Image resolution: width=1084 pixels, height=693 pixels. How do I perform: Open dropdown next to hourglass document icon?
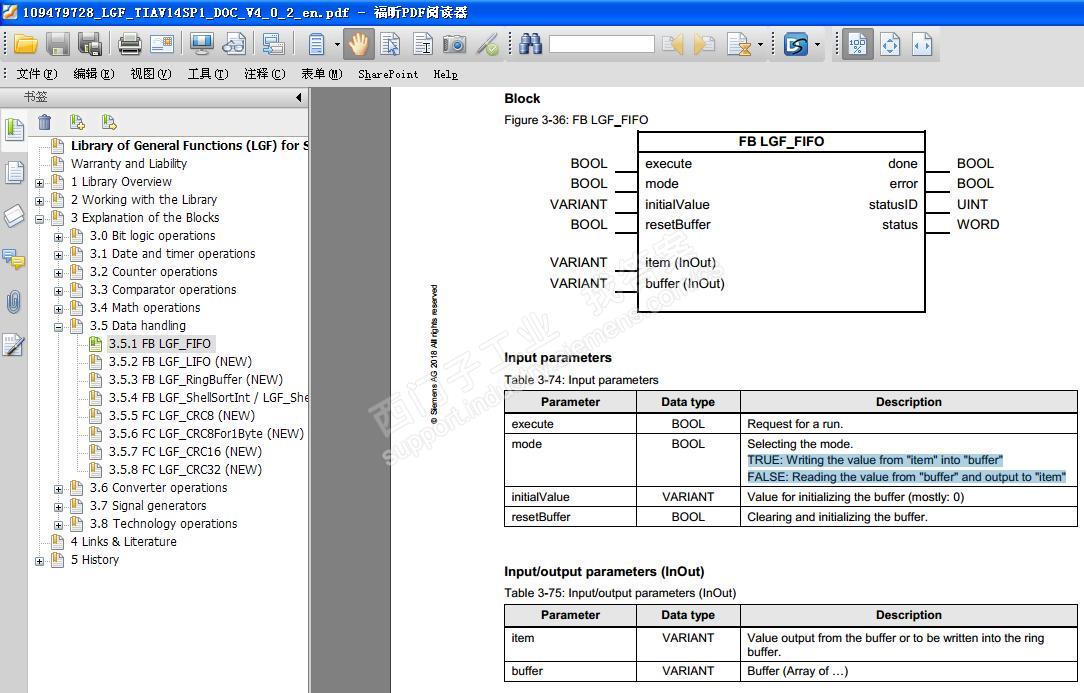(x=760, y=45)
